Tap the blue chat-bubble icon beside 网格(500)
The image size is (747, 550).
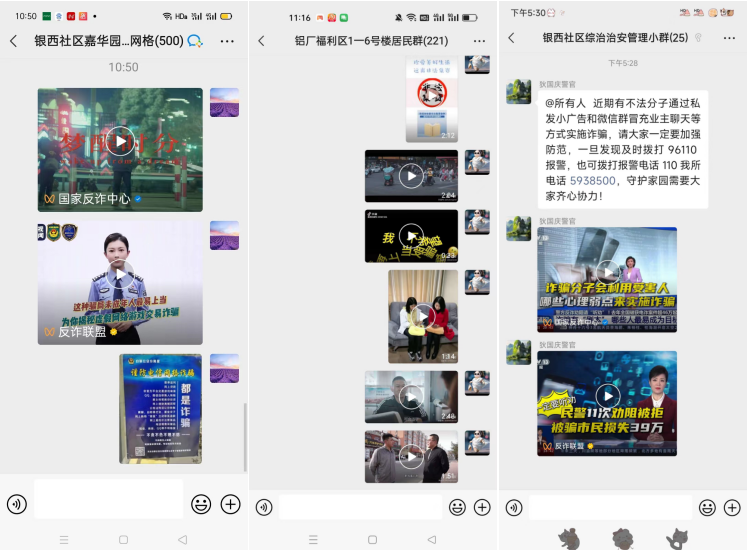click(x=194, y=41)
